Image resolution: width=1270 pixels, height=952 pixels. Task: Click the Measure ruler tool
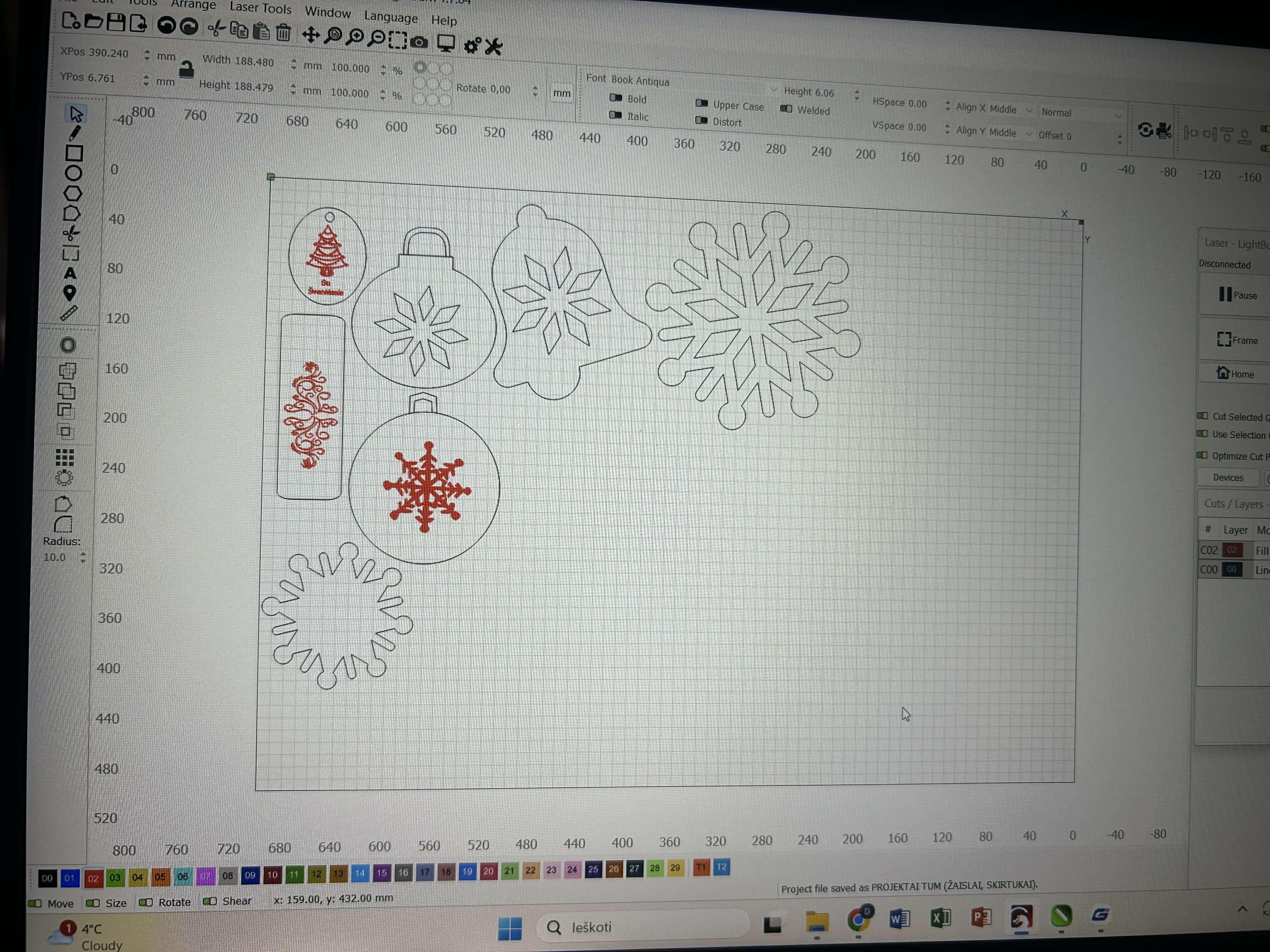69,313
